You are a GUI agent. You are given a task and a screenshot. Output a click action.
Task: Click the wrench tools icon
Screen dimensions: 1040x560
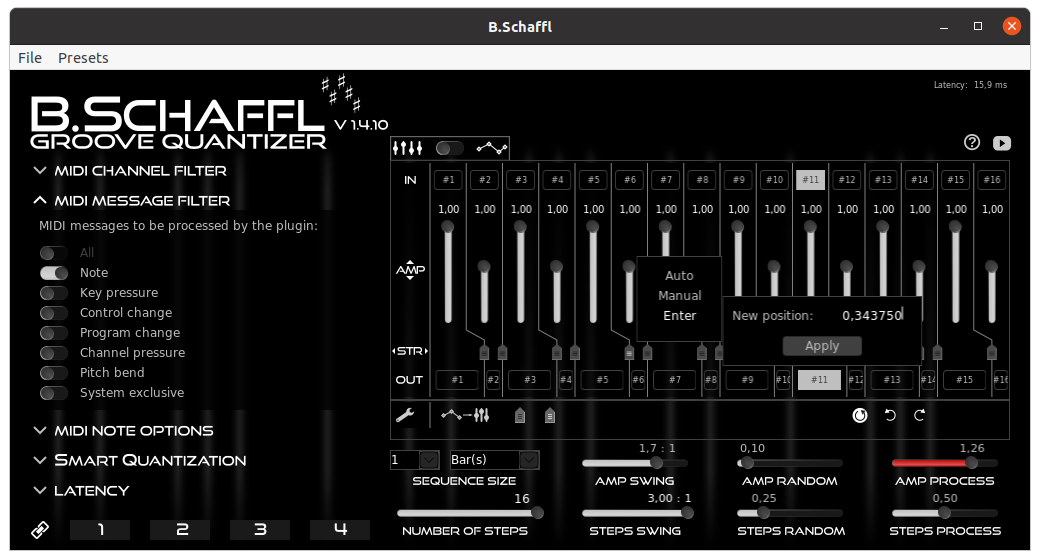[406, 415]
